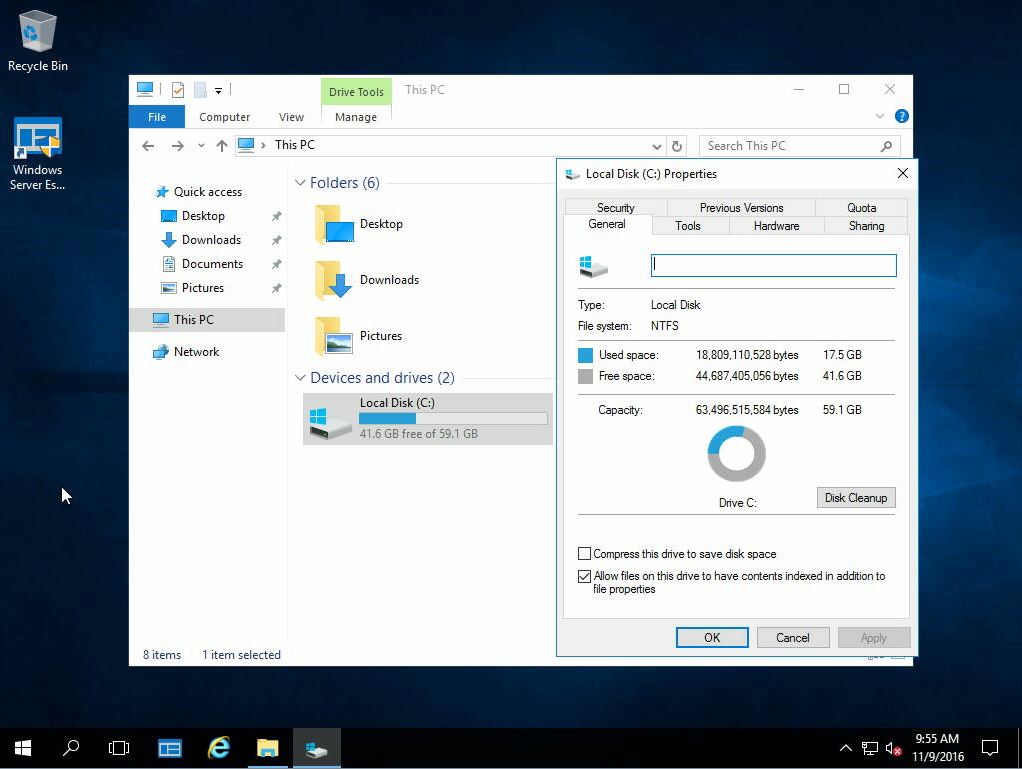The image size is (1022, 769).
Task: Open the address bar history dropdown
Action: tap(657, 146)
